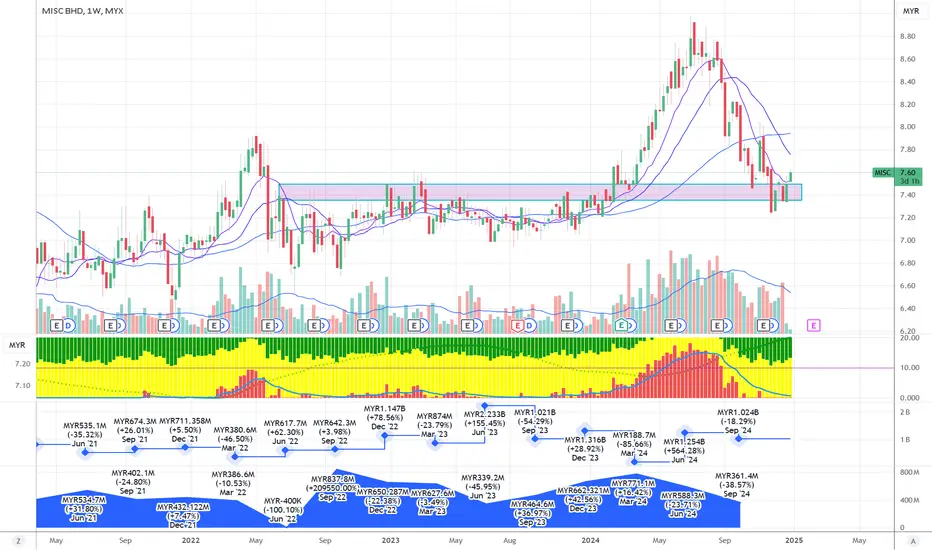The width and height of the screenshot is (932, 550).
Task: Click the 2025 label on the time axis
Action: (x=794, y=540)
